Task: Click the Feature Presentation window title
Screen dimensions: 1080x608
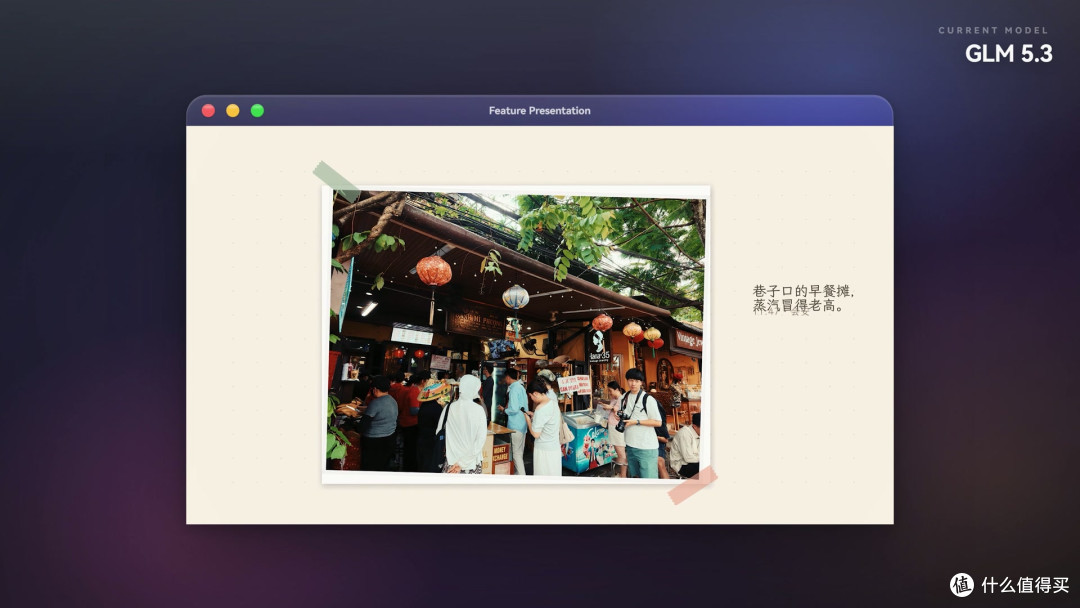Action: tap(539, 110)
